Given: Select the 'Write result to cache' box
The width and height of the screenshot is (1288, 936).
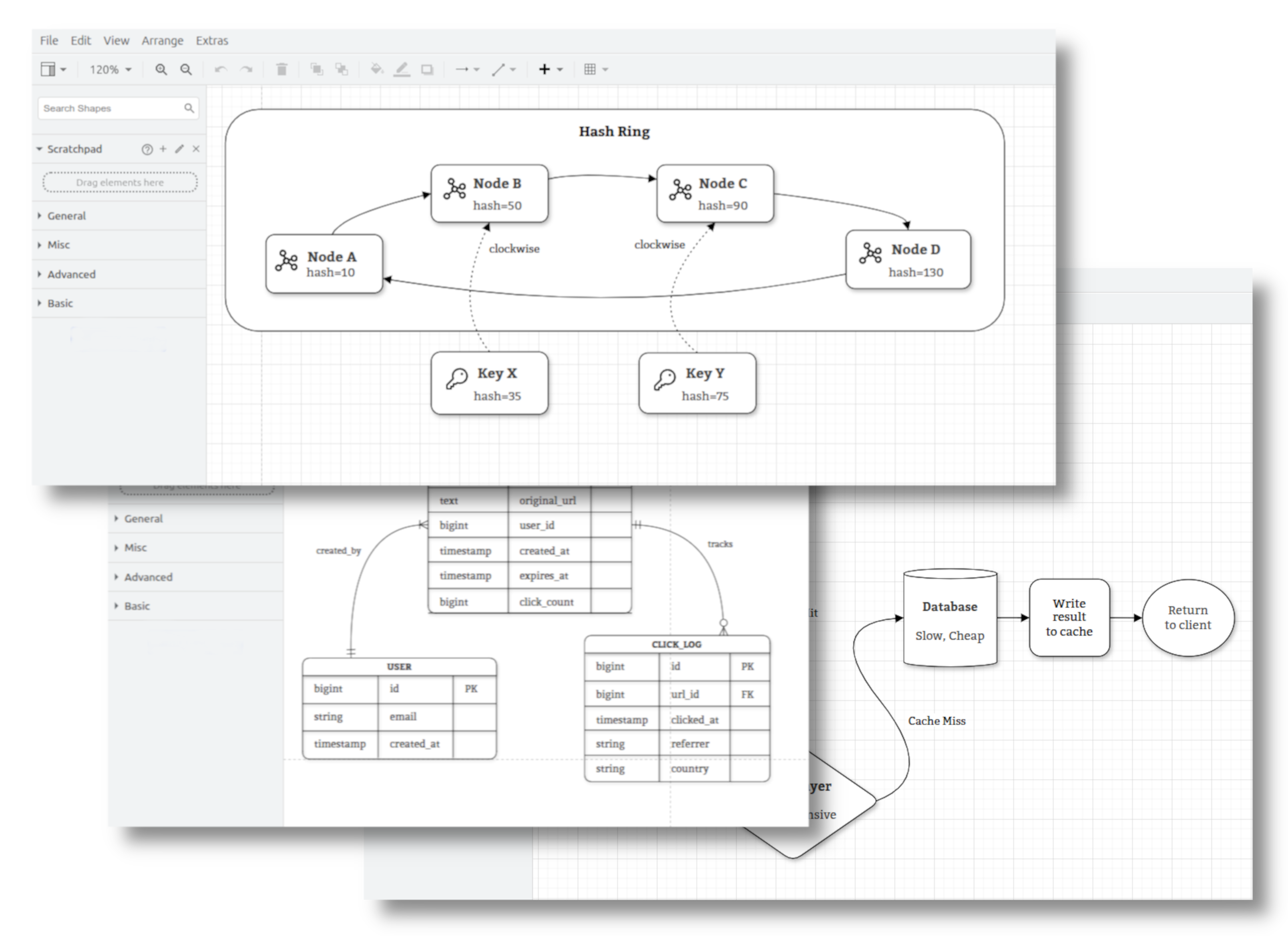Looking at the screenshot, I should [x=1069, y=617].
